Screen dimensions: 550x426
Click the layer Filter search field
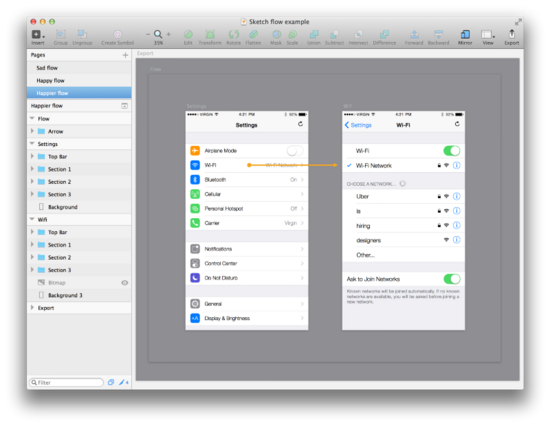click(x=66, y=382)
